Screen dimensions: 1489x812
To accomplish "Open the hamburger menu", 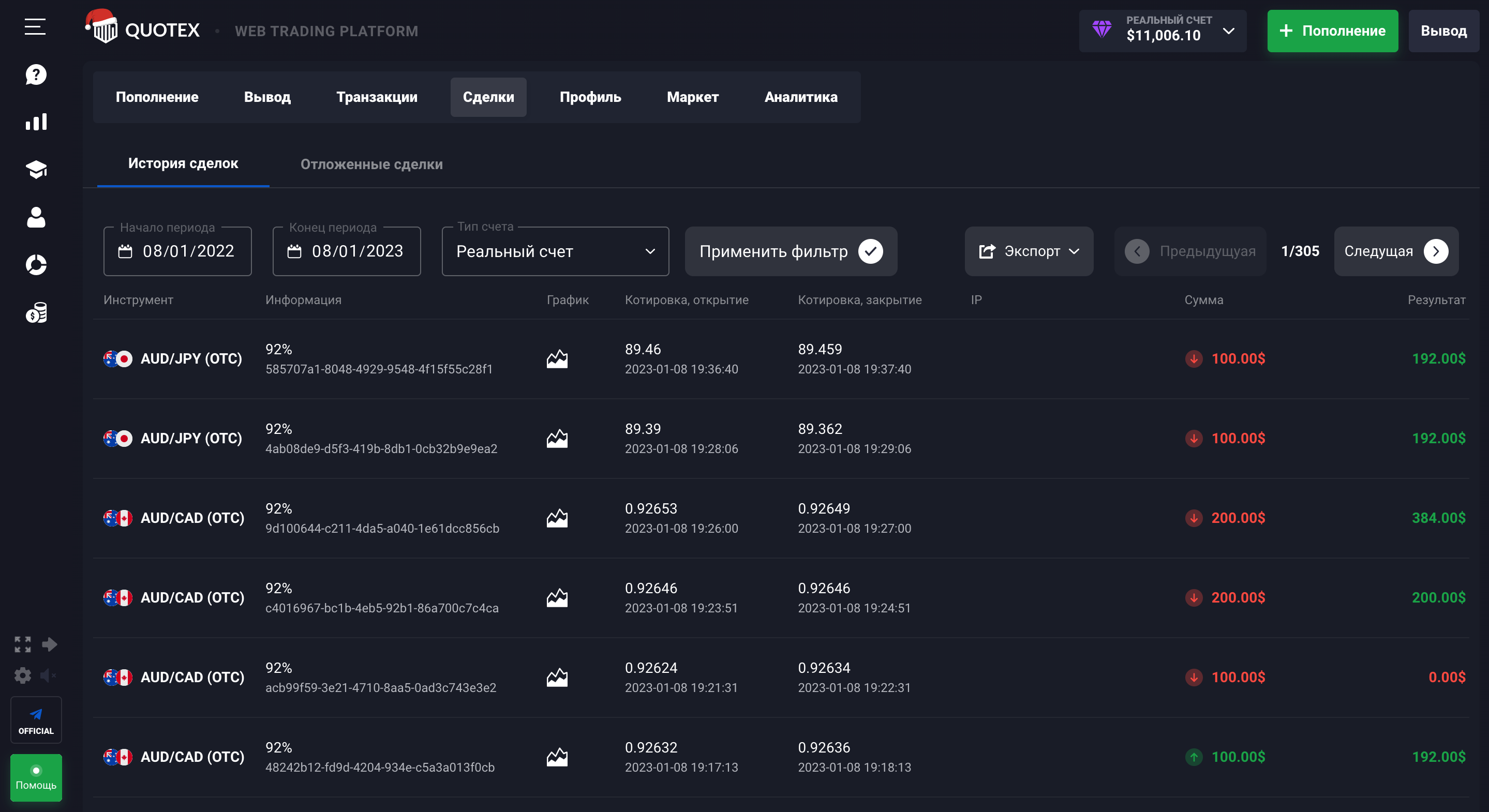I will point(35,26).
